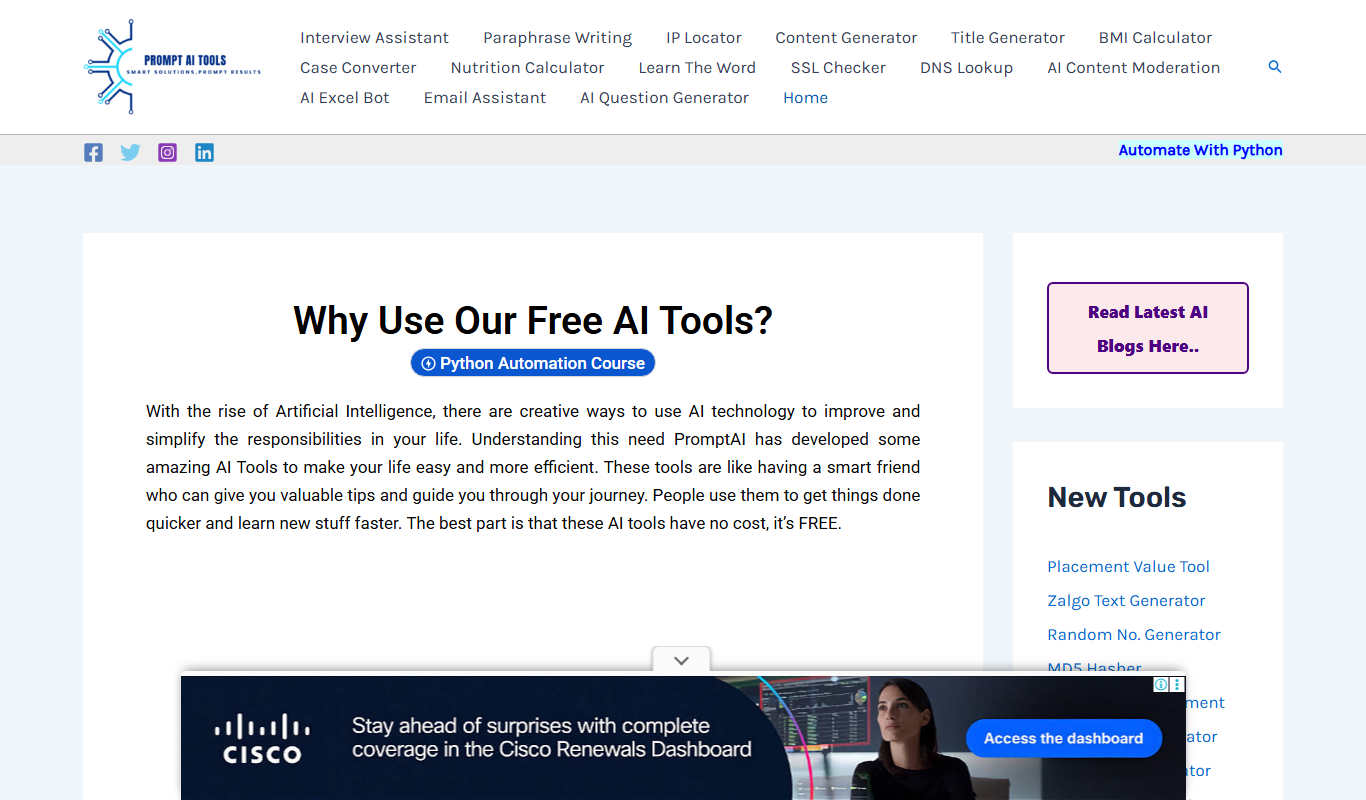Open the LinkedIn social icon

tap(204, 153)
